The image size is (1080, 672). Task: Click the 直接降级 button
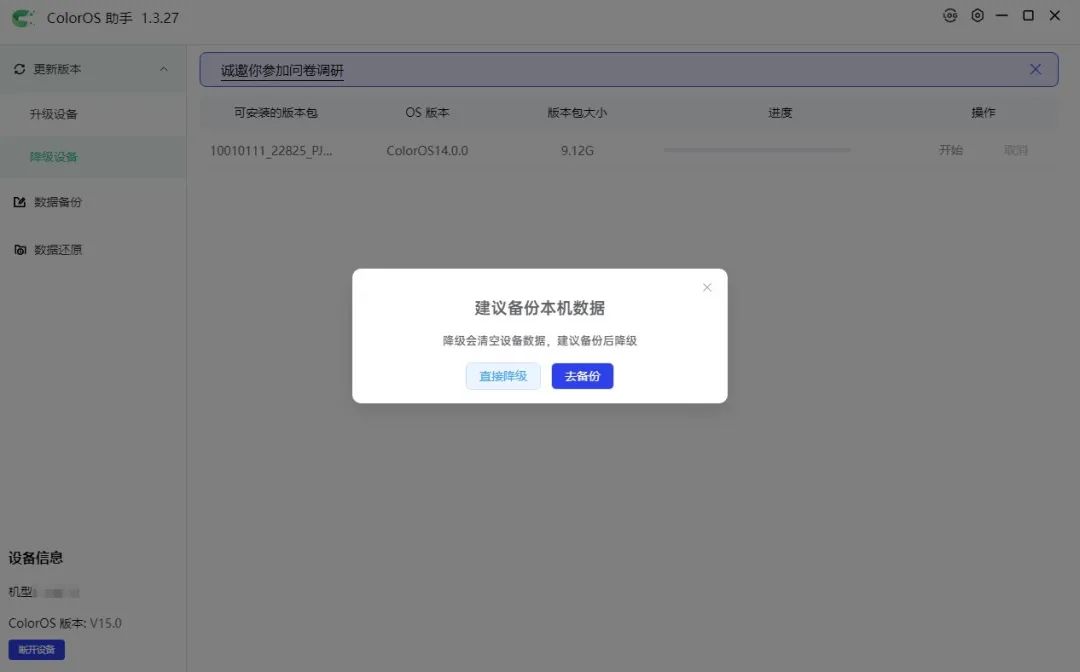click(503, 376)
